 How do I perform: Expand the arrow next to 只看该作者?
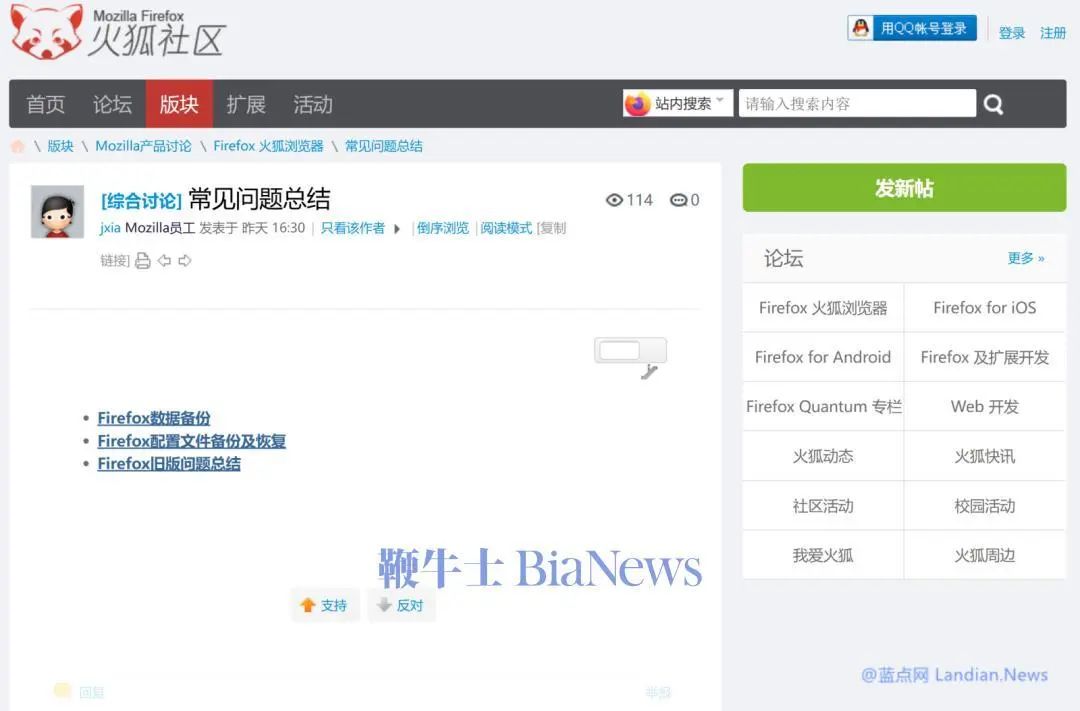point(397,229)
